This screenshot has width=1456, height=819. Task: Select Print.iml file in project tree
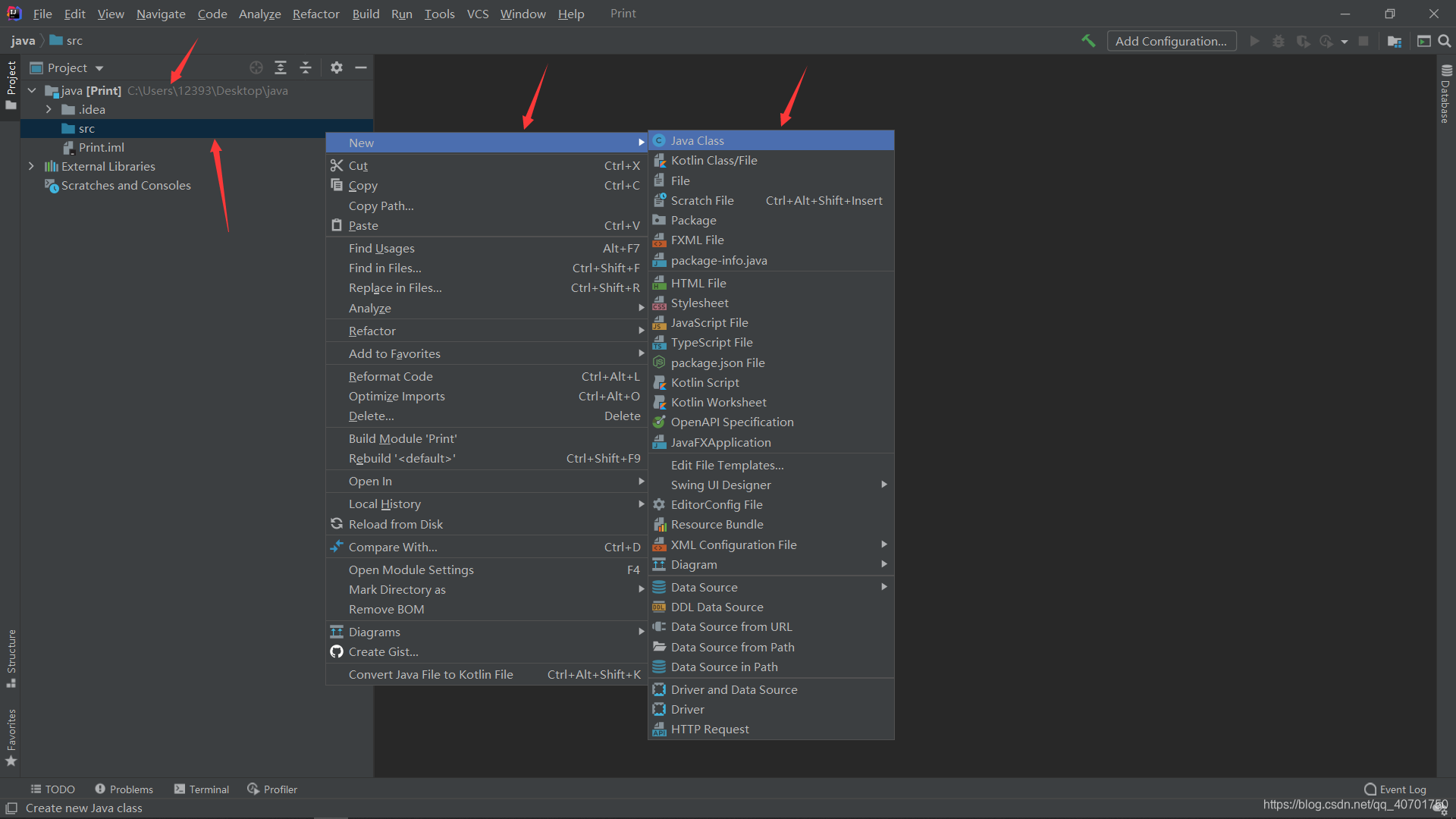(101, 147)
